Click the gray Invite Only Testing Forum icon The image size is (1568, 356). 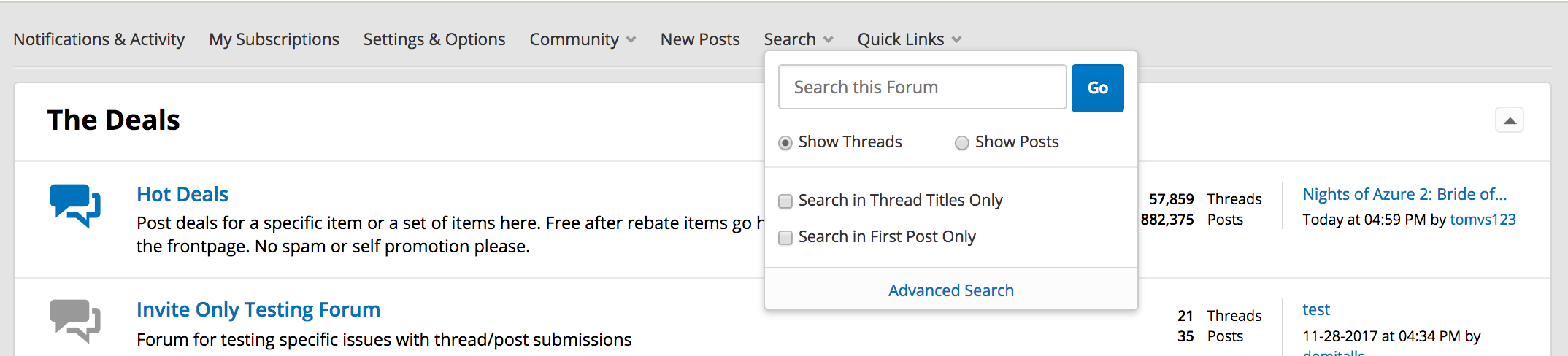(75, 320)
